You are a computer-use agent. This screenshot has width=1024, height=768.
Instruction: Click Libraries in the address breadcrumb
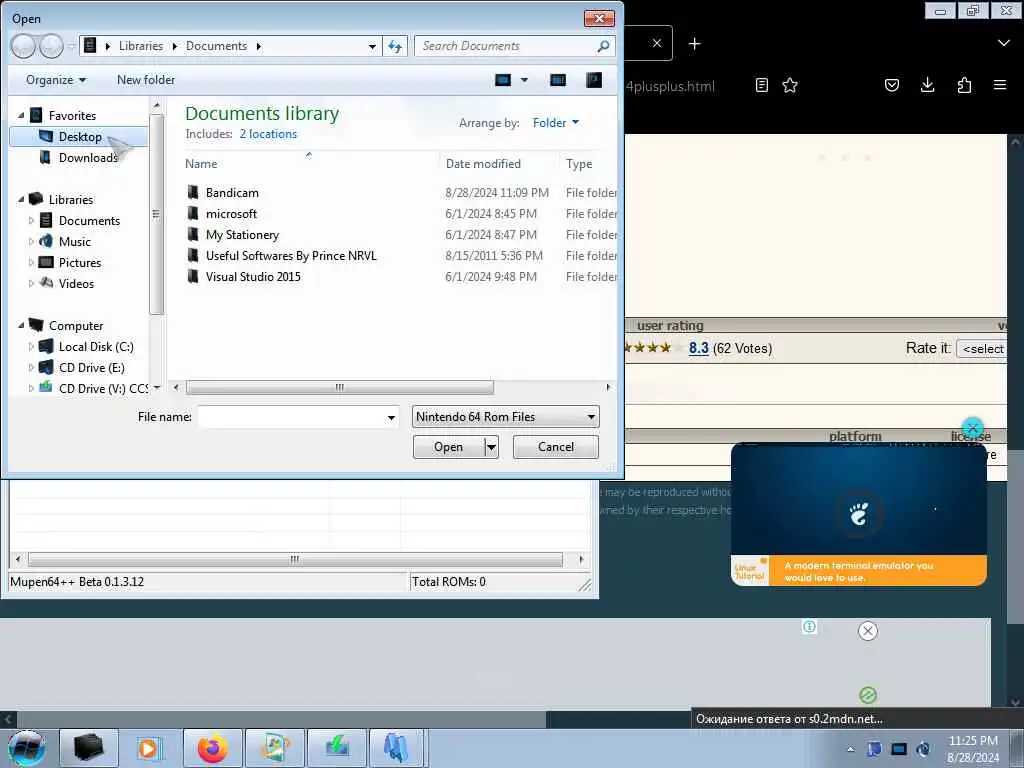click(x=140, y=46)
